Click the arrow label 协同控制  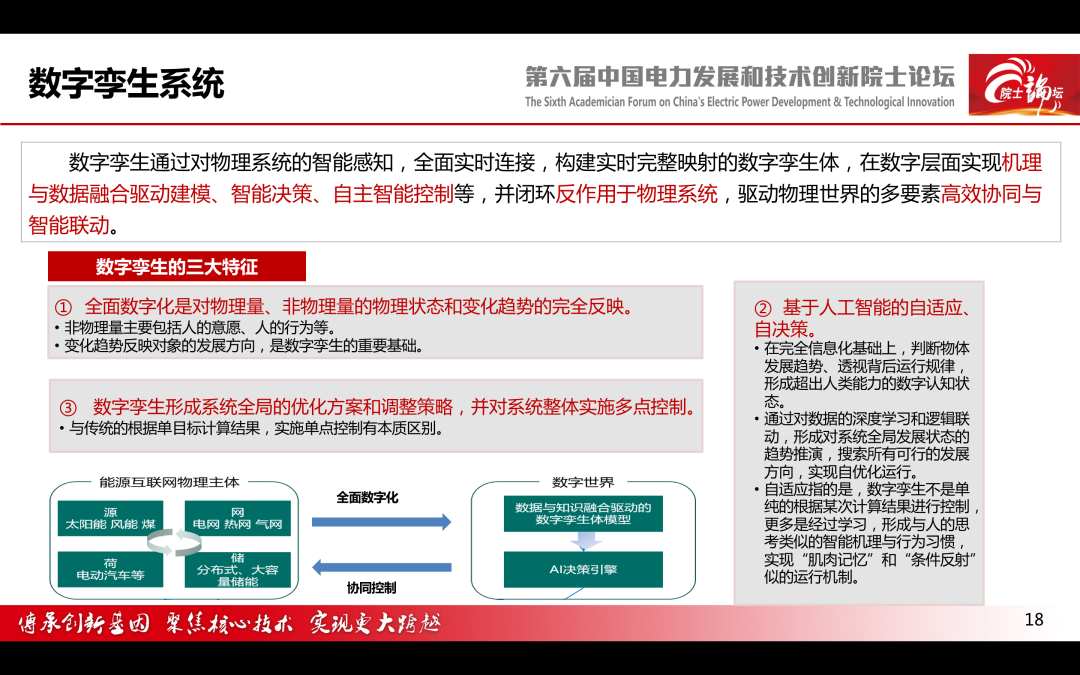[371, 588]
